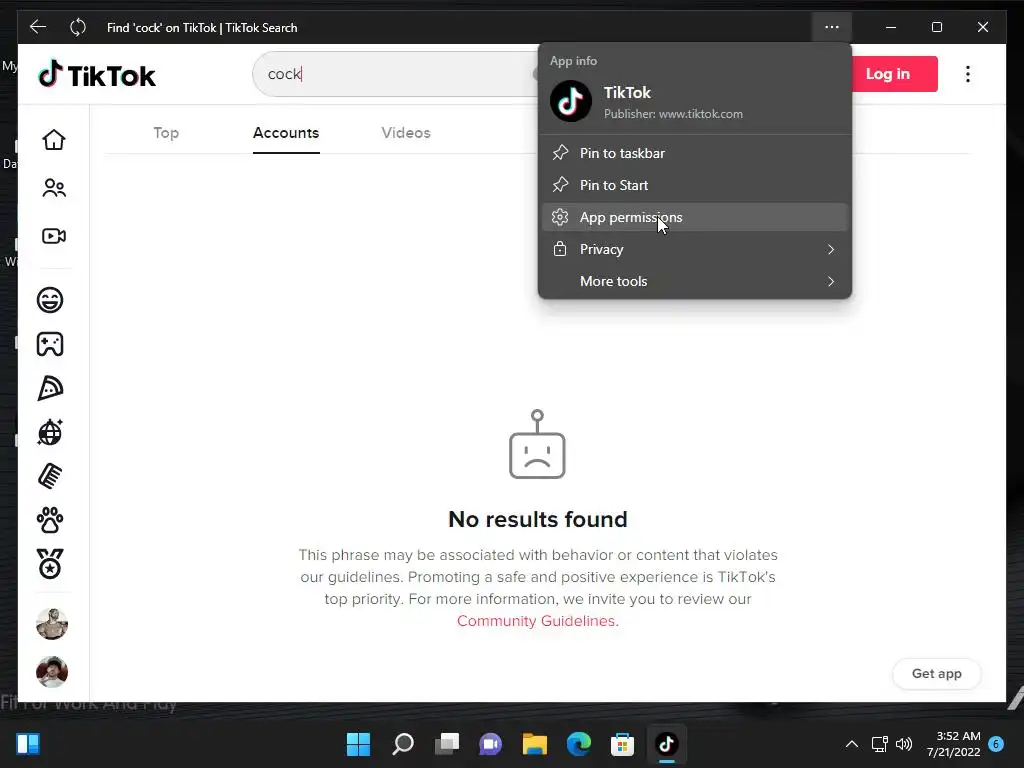
Task: Go back using the title bar arrow
Action: point(38,27)
